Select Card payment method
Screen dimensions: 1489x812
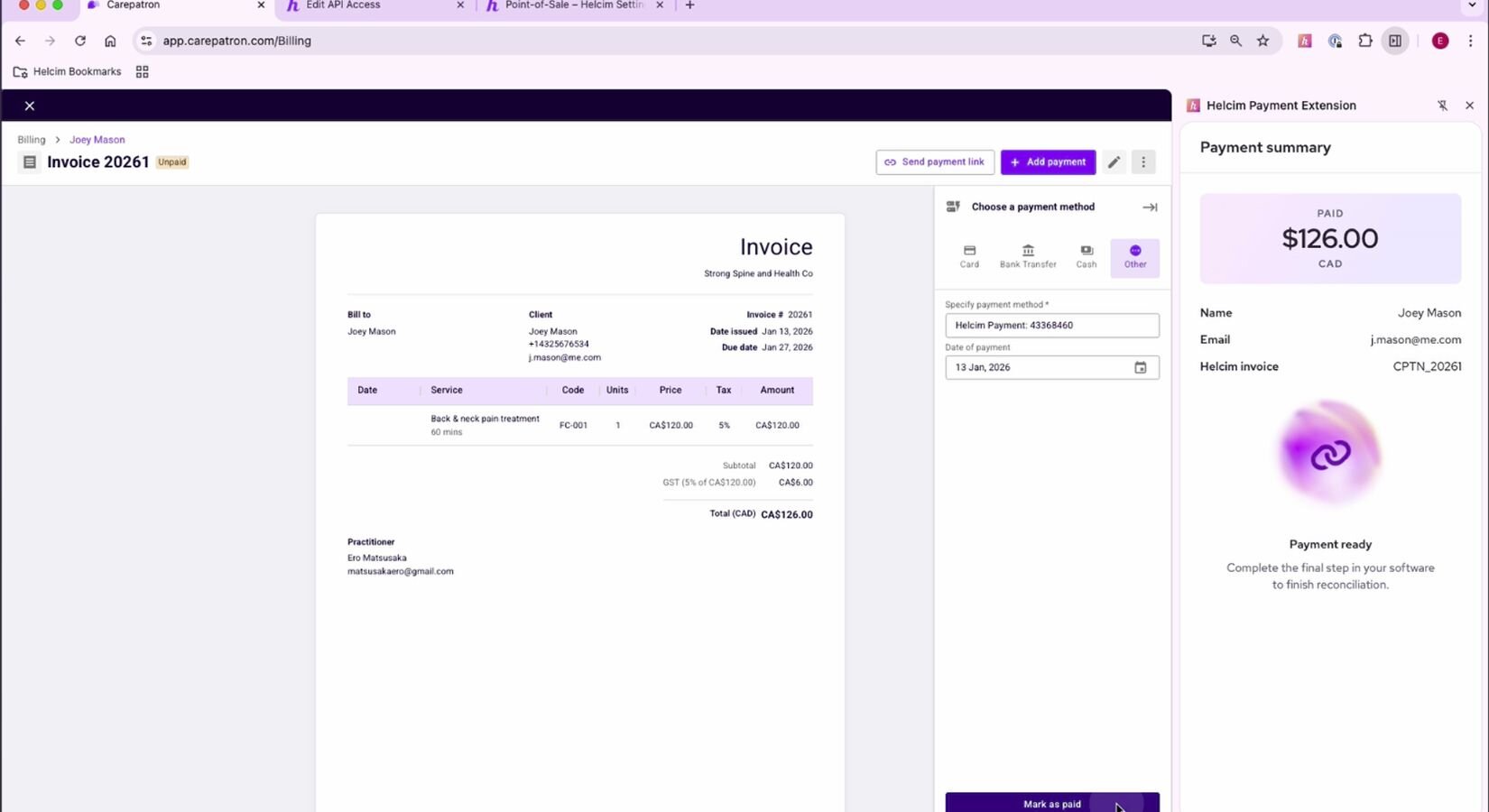tap(969, 257)
